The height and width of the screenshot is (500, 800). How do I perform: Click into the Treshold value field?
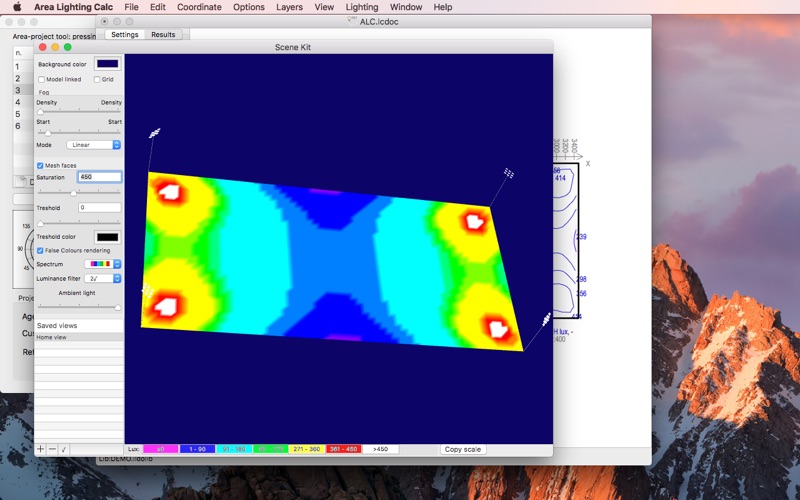99,208
